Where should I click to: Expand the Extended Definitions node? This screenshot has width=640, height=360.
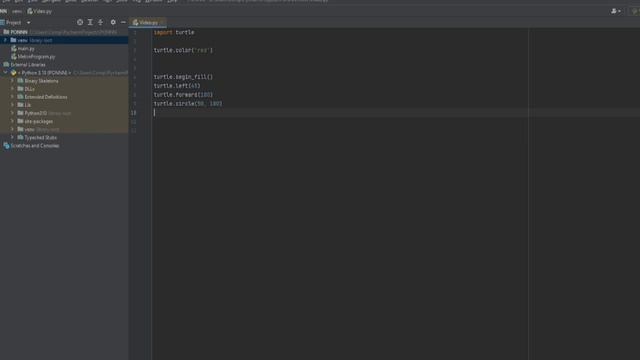(12, 97)
